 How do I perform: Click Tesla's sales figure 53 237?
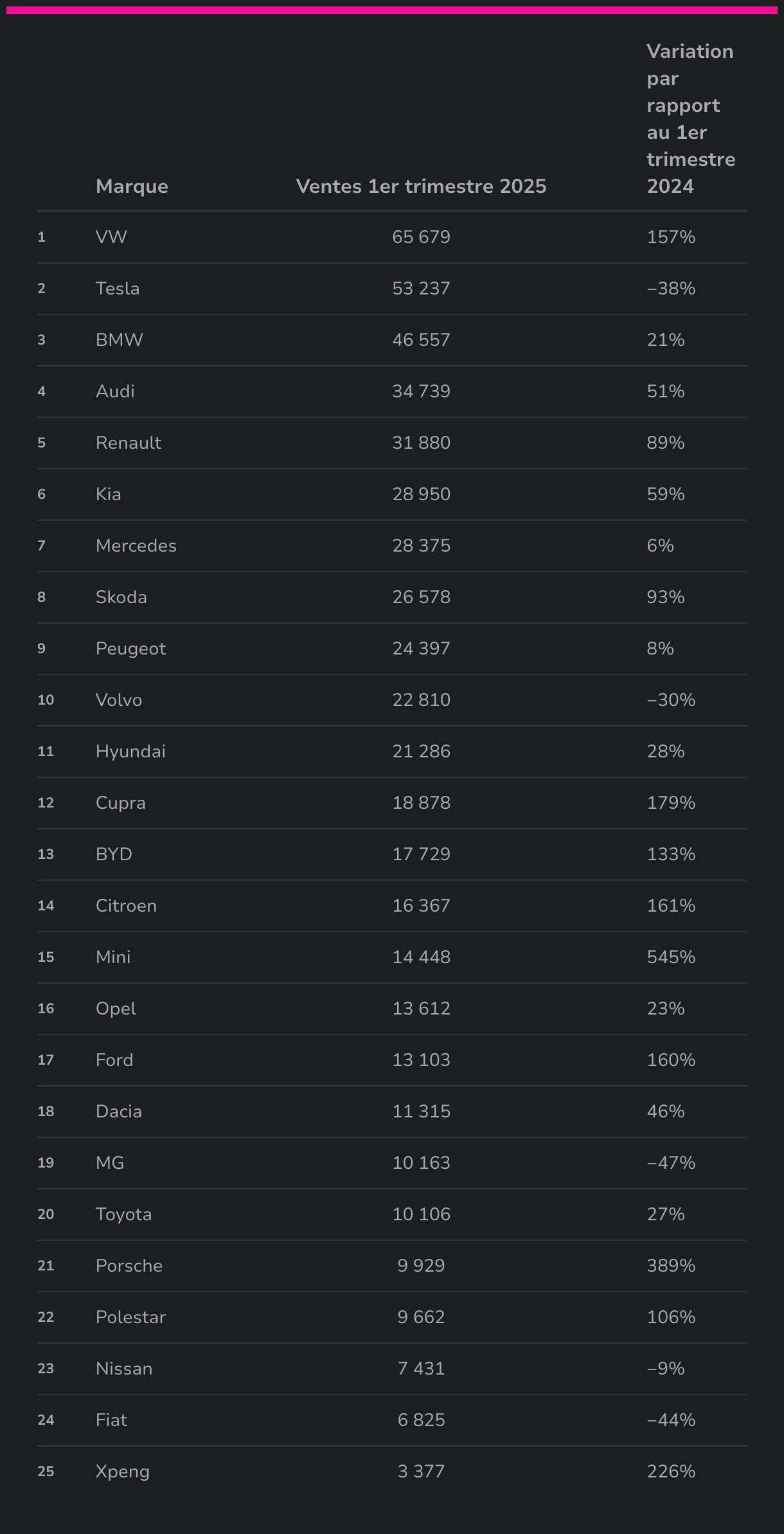[x=421, y=289]
